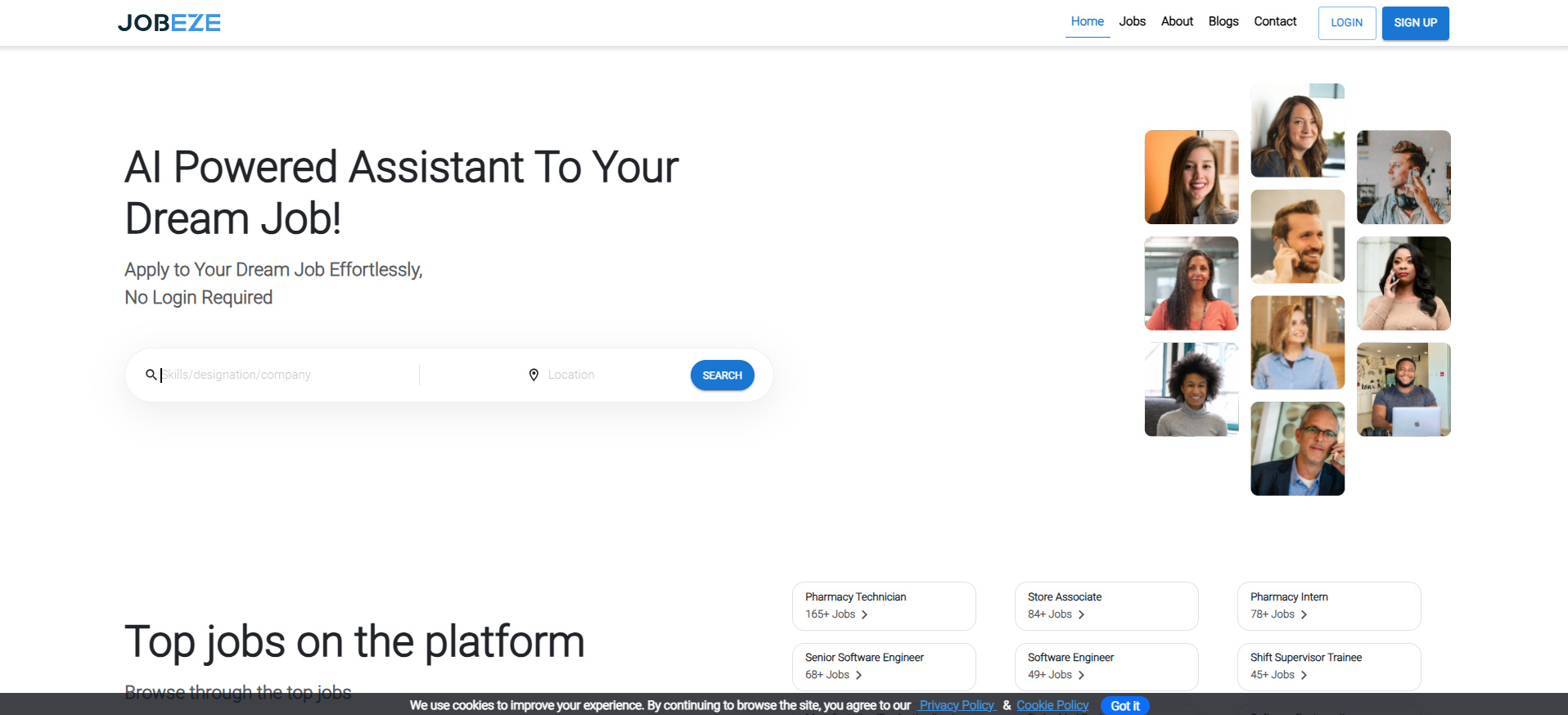Click the JOBEZE logo
The height and width of the screenshot is (715, 1568).
pyautogui.click(x=169, y=23)
